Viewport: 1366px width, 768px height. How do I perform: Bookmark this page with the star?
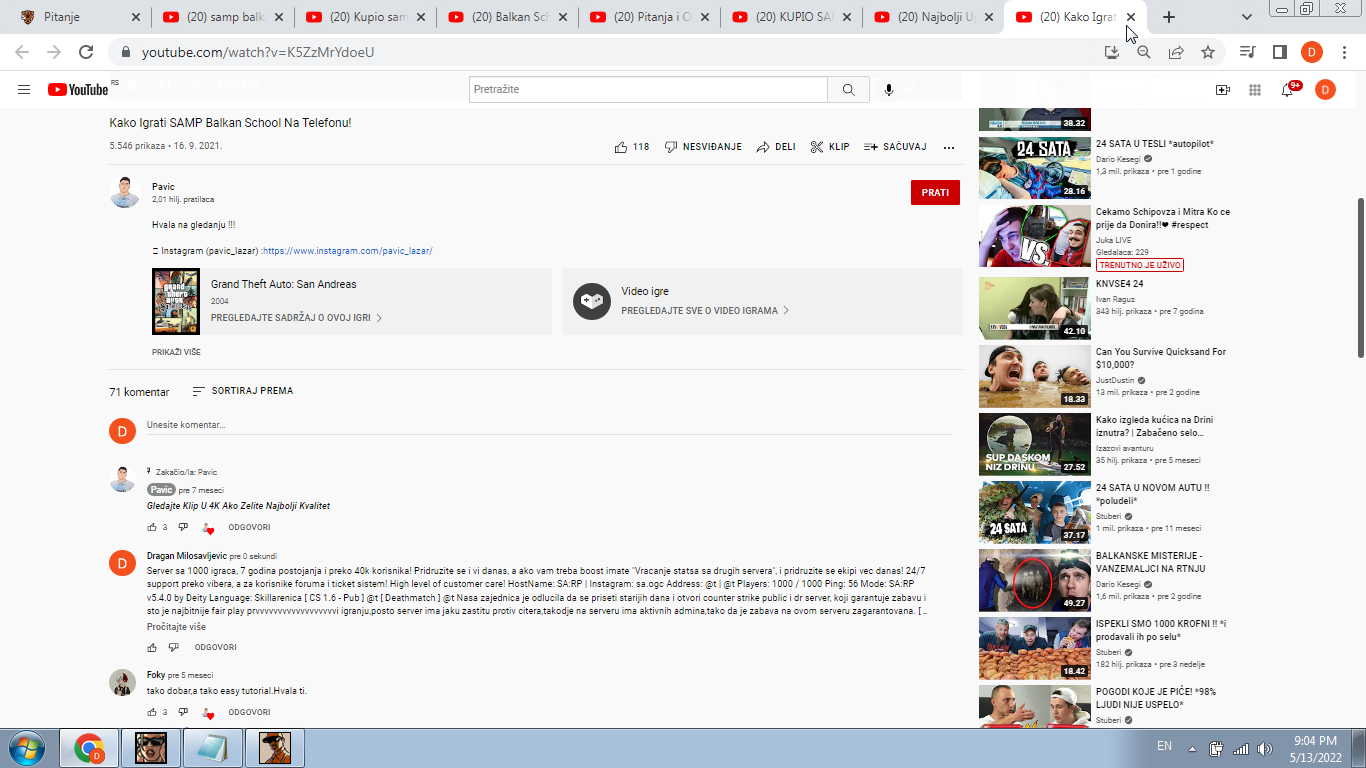pos(1207,52)
